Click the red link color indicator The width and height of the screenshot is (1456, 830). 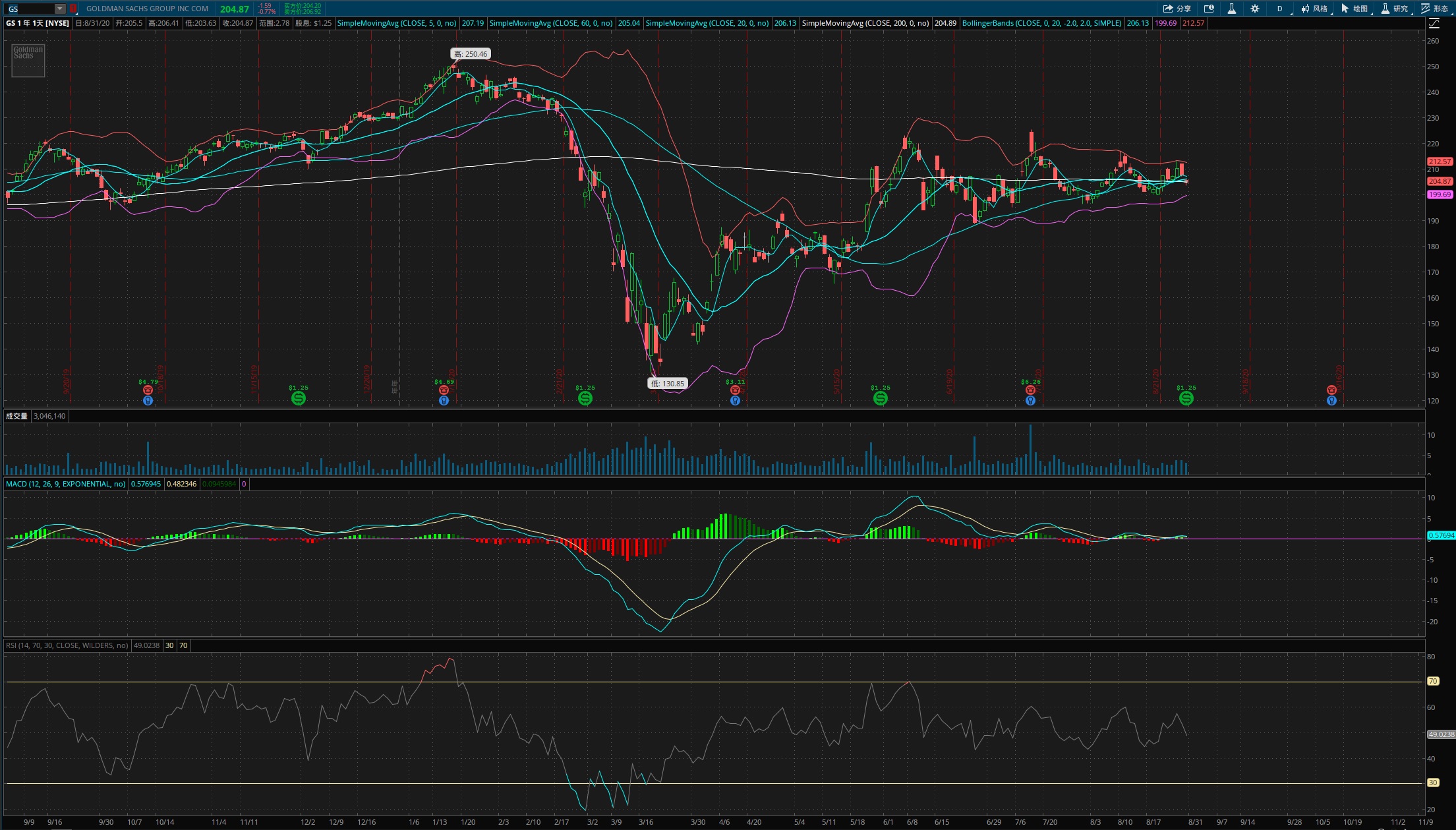(x=73, y=9)
